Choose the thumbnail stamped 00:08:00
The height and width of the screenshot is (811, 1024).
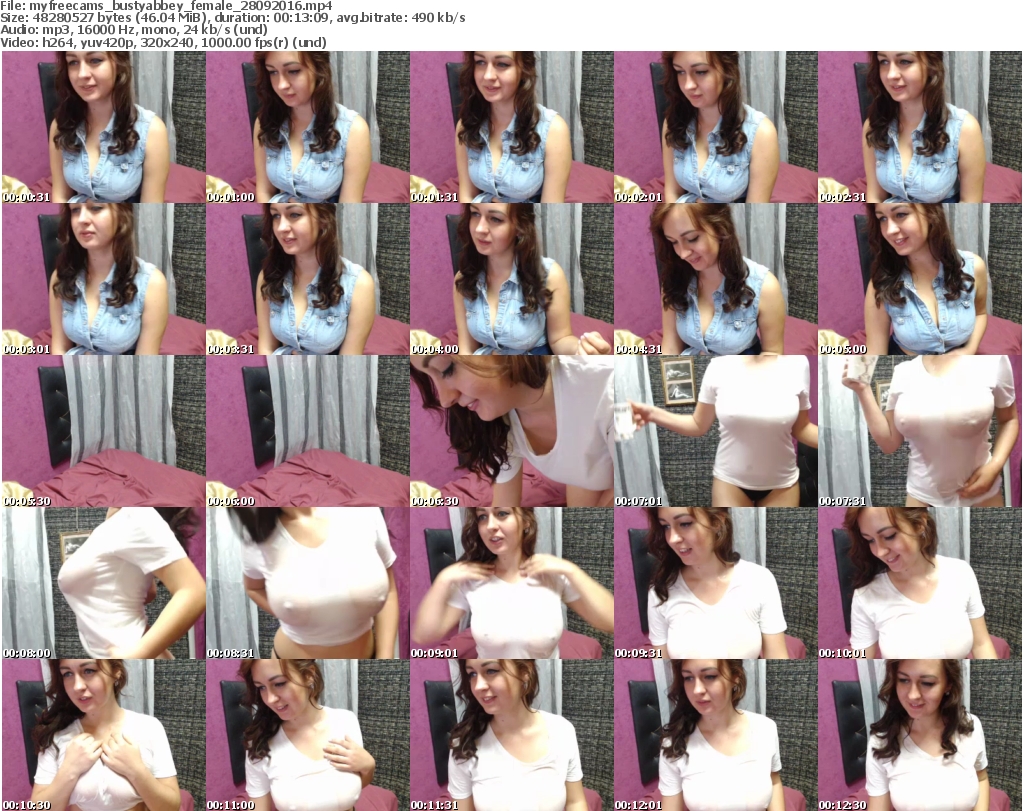click(103, 583)
